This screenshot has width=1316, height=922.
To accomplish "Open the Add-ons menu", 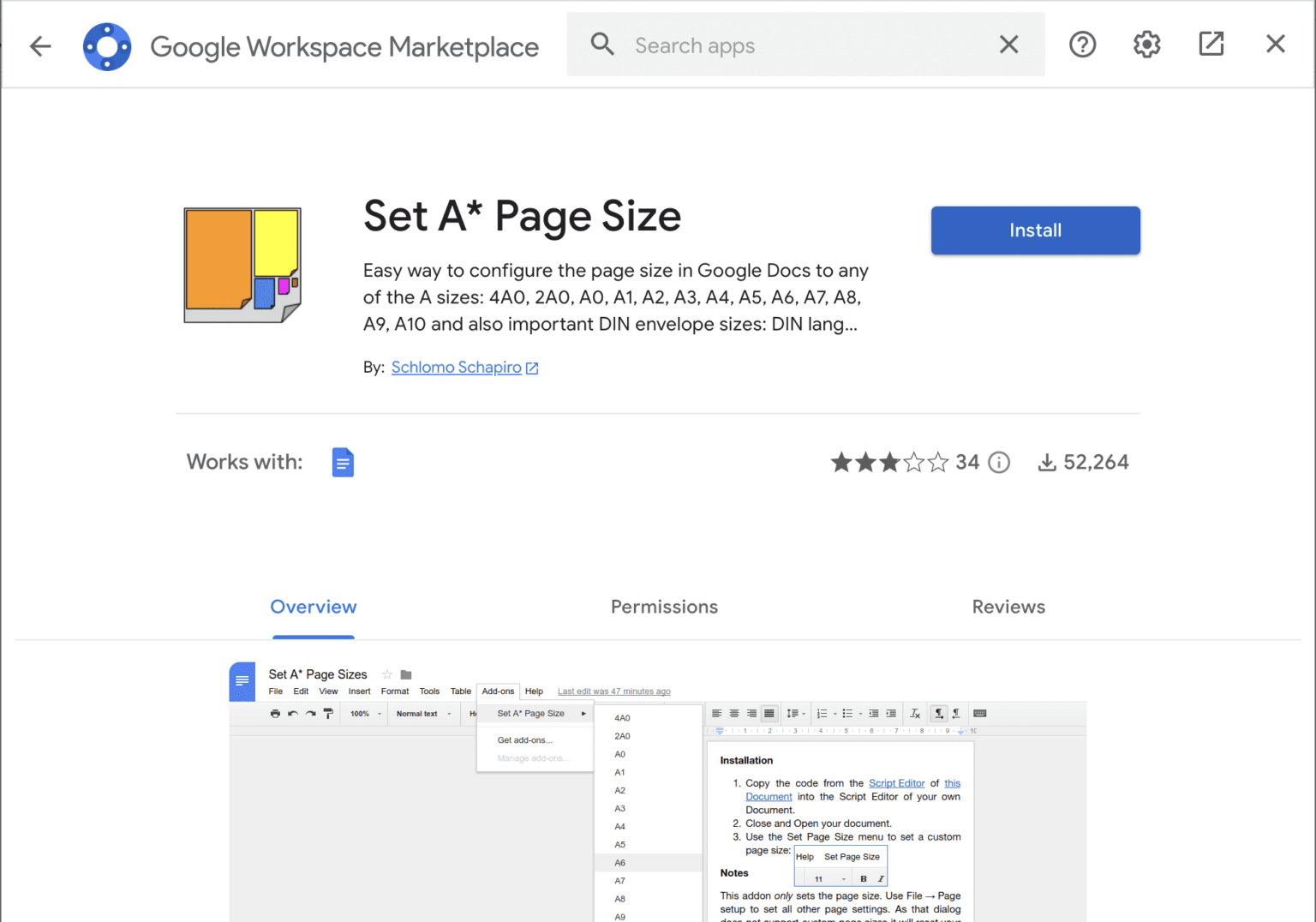I will pos(498,691).
